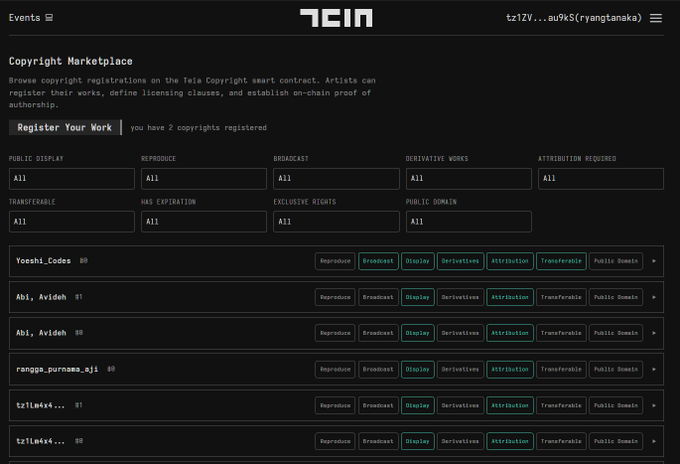Expand the tz1Lm4x4... #0 row arrow

point(654,441)
